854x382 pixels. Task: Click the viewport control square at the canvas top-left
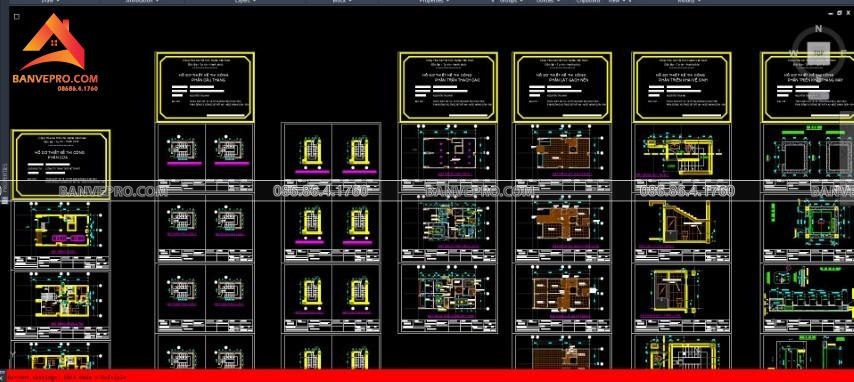[x=17, y=16]
